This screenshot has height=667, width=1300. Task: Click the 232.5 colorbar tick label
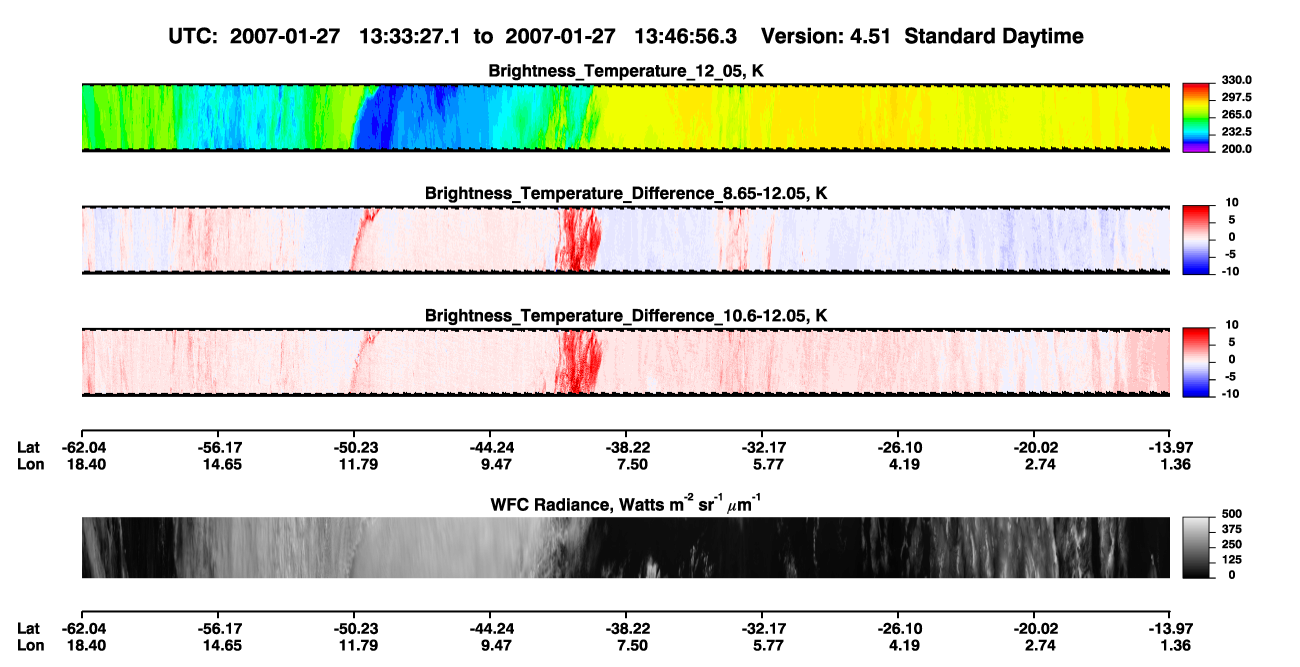(x=1236, y=131)
